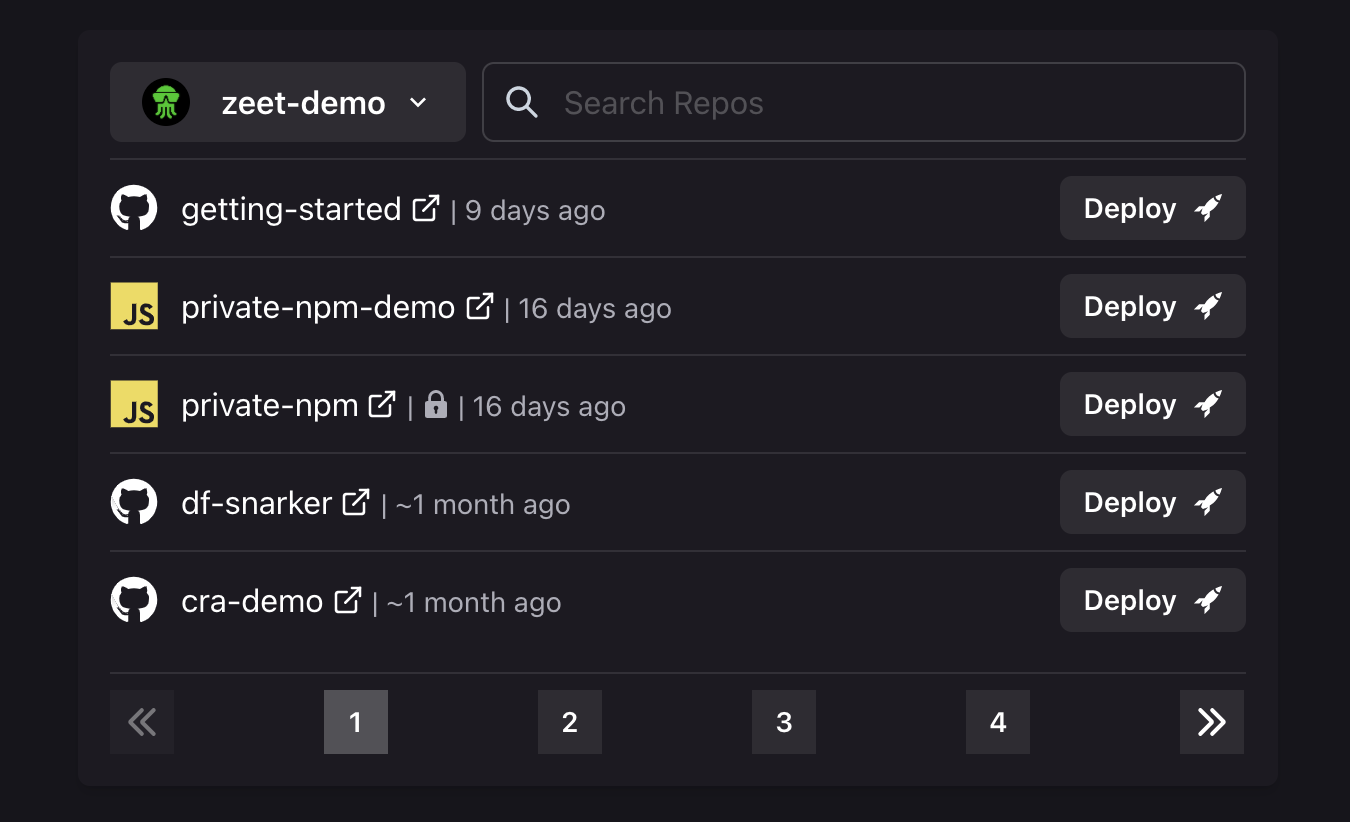
Task: Click GitHub logo for cra-demo repo
Action: 134,601
